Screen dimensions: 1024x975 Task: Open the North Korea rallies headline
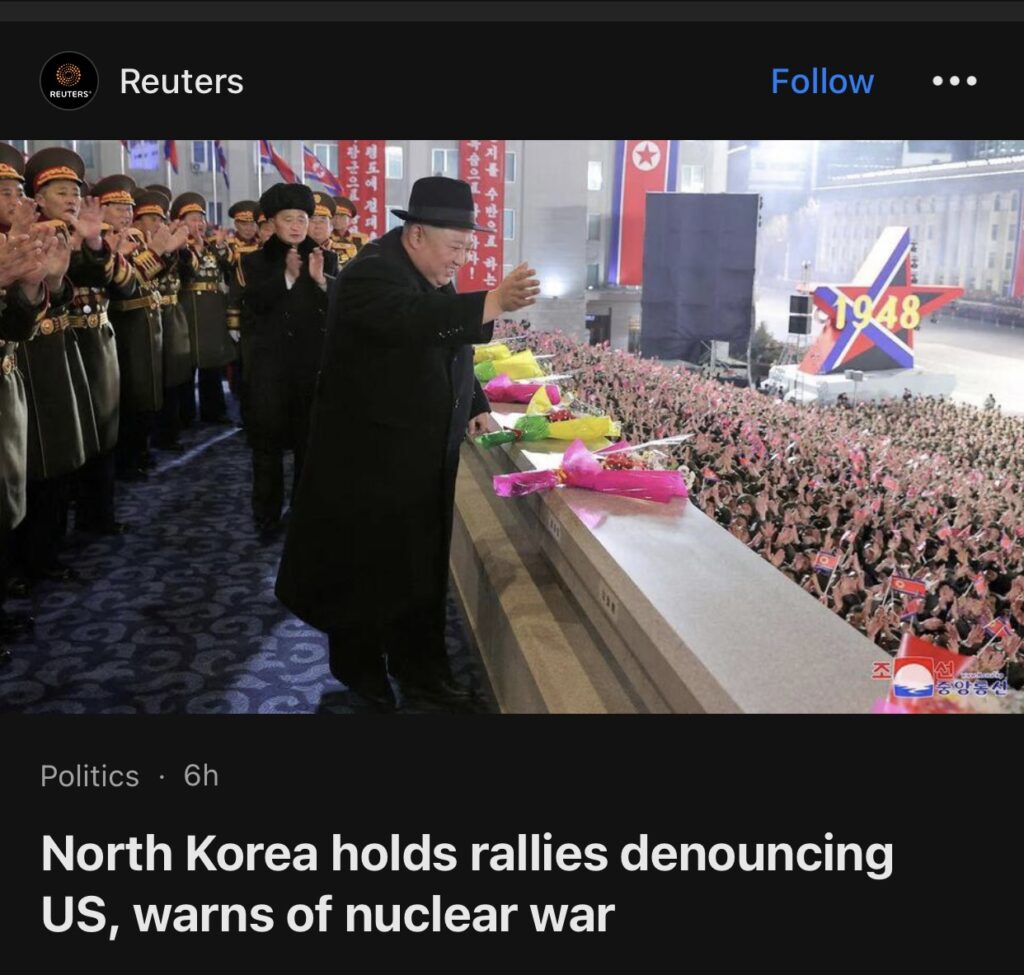466,883
